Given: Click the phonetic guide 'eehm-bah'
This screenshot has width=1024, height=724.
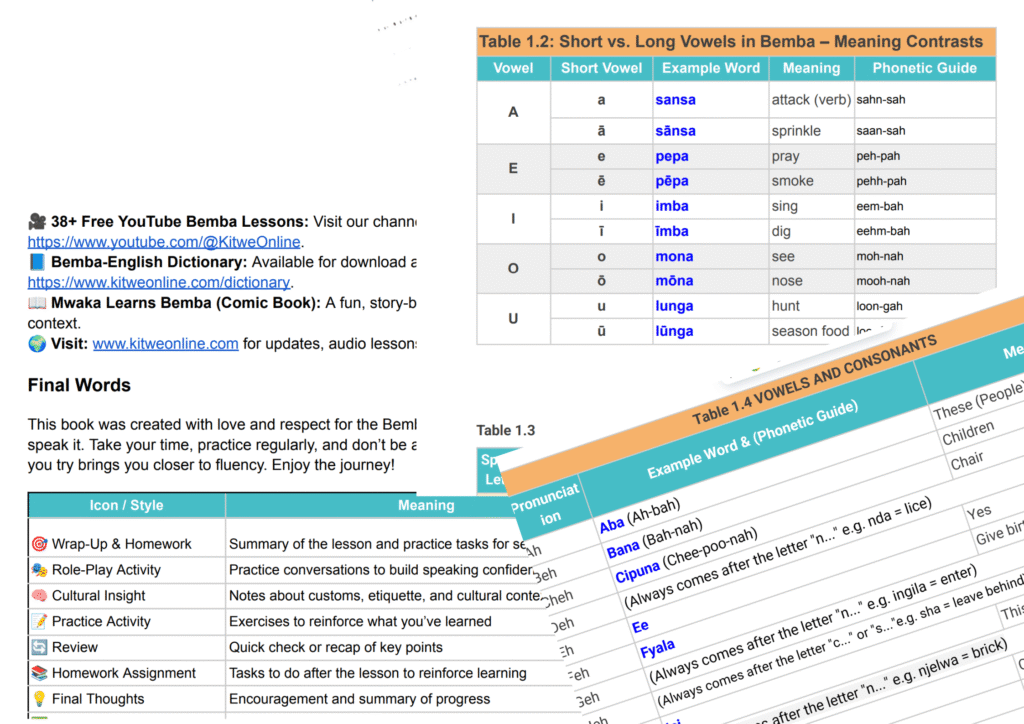Looking at the screenshot, I should tap(883, 231).
